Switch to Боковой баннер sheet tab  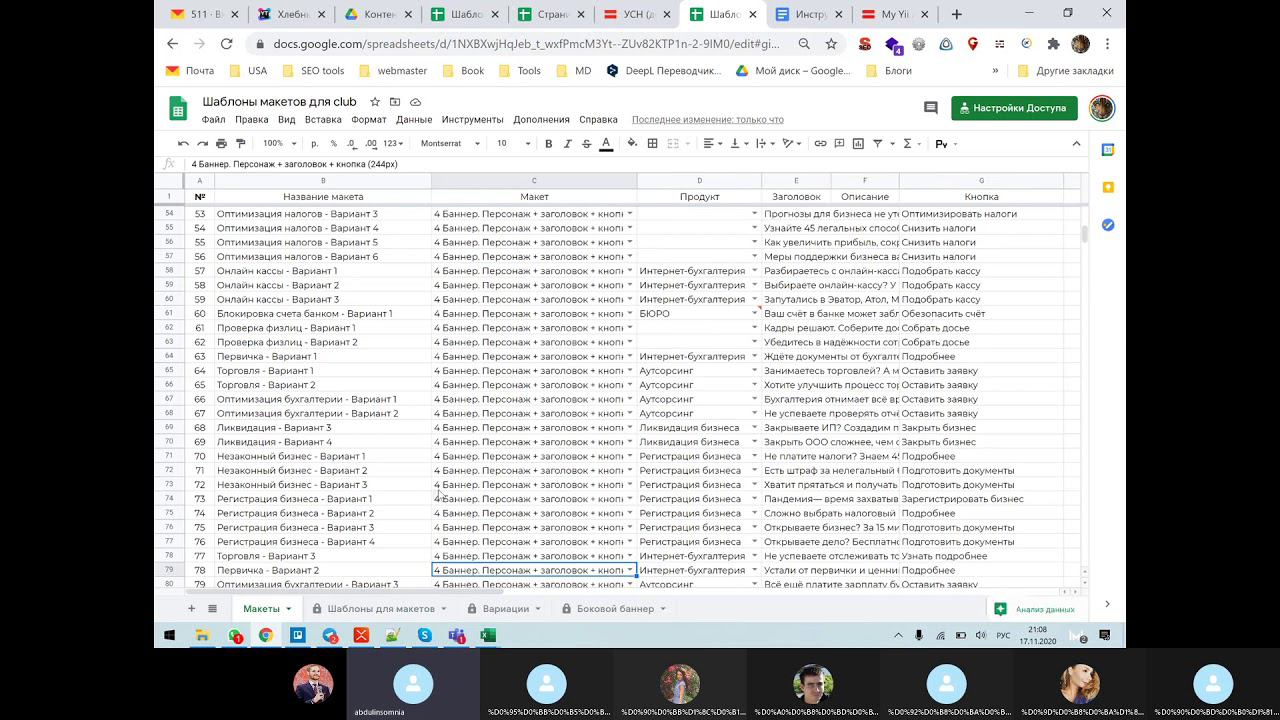(616, 608)
